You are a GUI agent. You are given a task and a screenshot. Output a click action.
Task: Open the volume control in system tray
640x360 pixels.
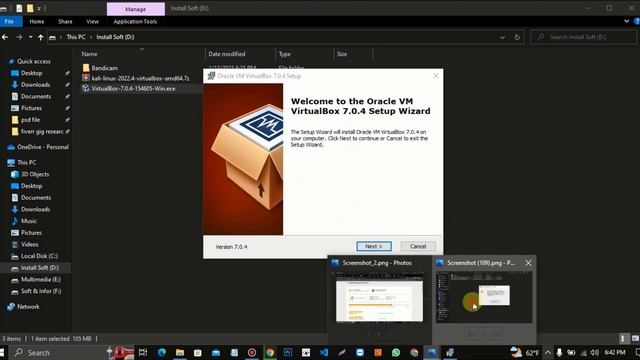[x=595, y=353]
